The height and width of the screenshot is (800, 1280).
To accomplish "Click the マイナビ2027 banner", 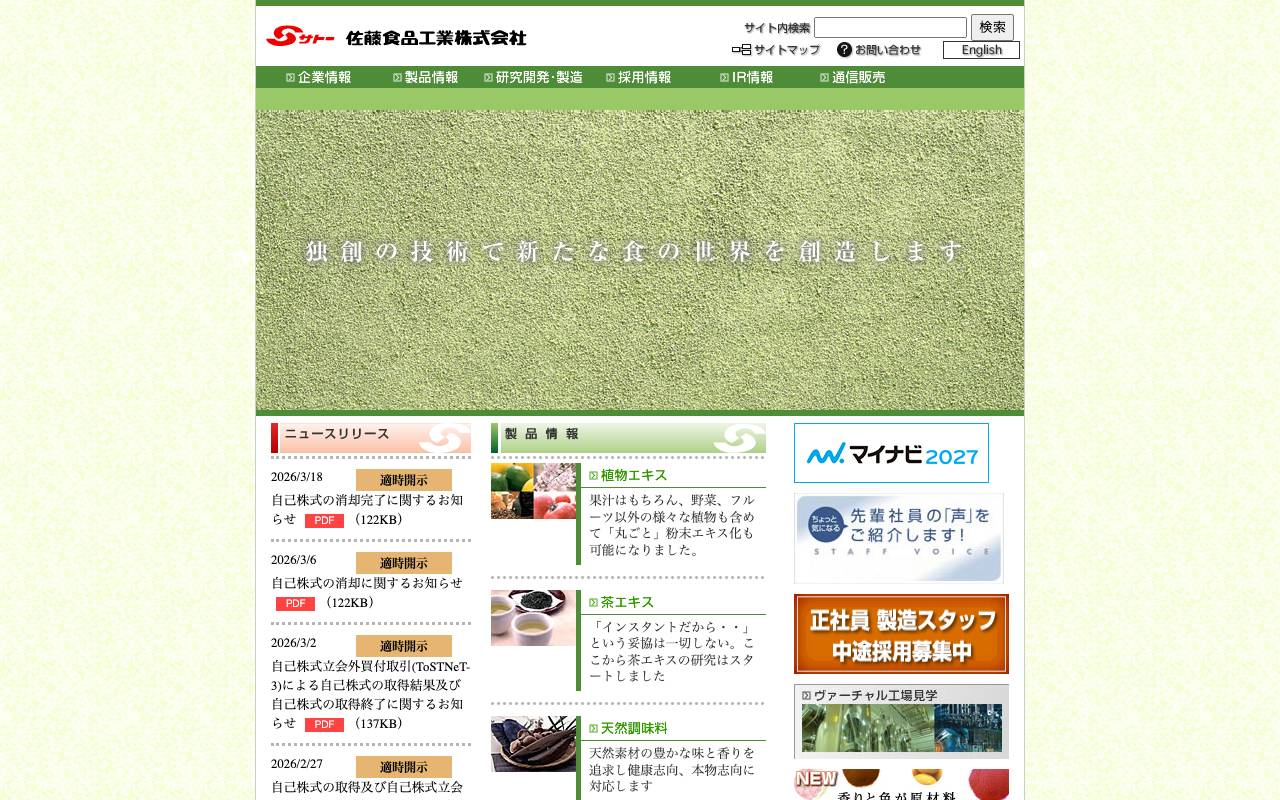I will coord(890,452).
